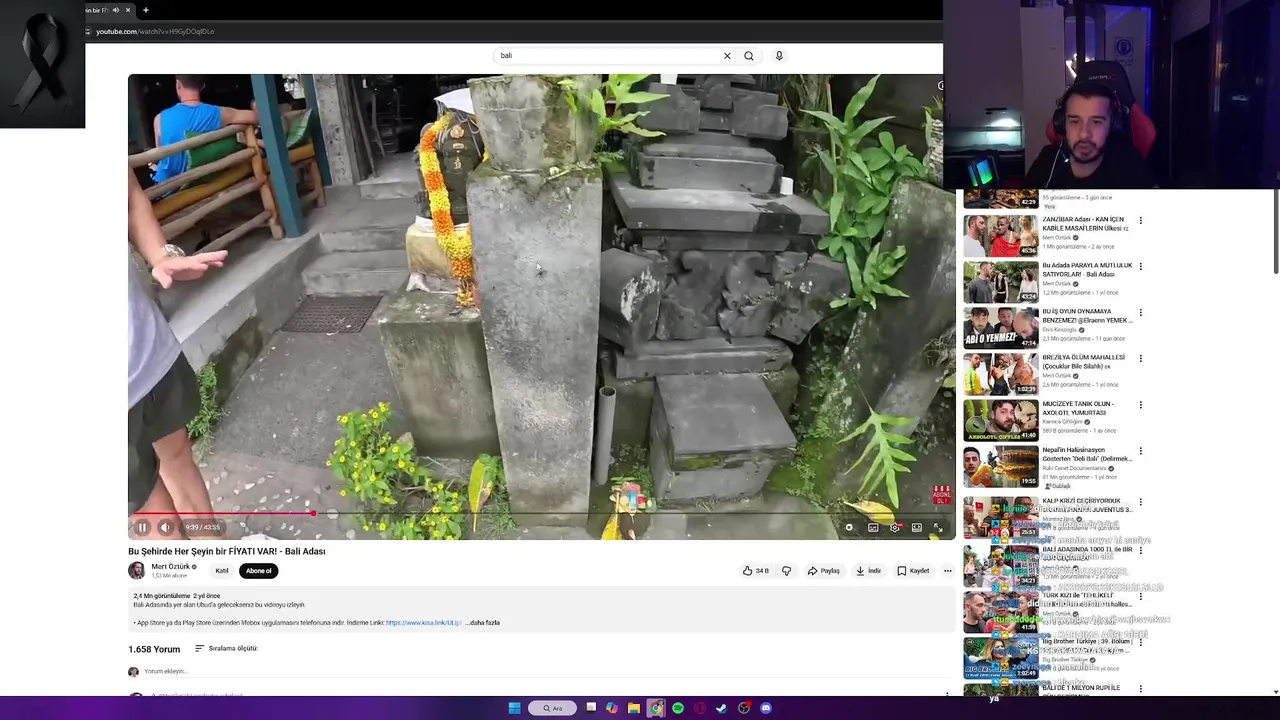Open Bu Adada PARAYLA MUTLULUK SATIYORLAR video title
The height and width of the screenshot is (720, 1280).
pos(1087,270)
